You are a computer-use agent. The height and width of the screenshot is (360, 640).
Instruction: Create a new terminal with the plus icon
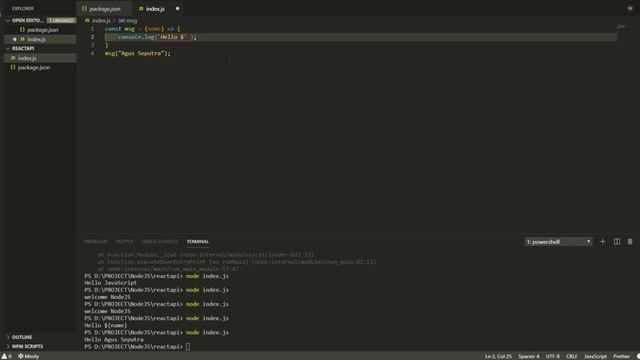(602, 242)
